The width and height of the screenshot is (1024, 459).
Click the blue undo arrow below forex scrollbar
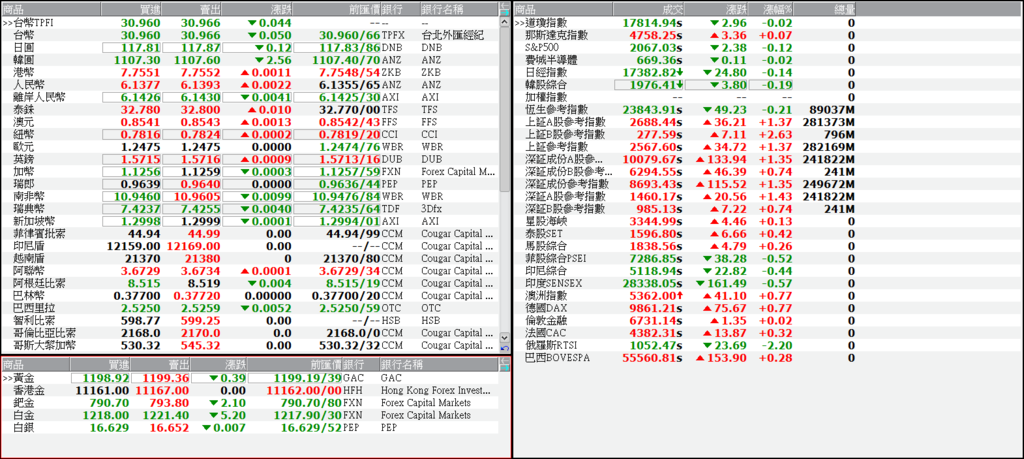505,348
